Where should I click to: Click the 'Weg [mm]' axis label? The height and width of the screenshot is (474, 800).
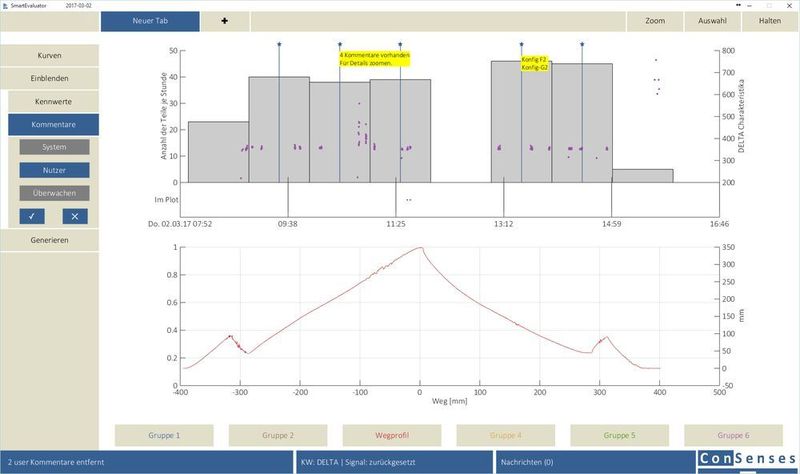pos(449,401)
